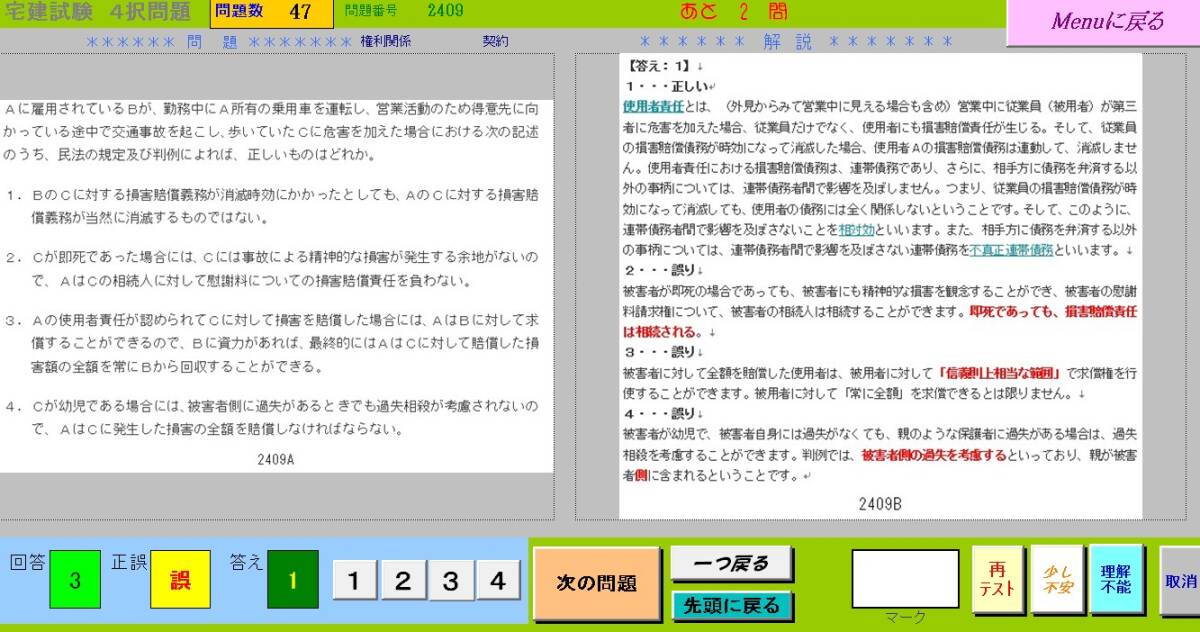This screenshot has height=632, width=1200.
Task: Click the 理解不能 mark button
Action: click(x=1116, y=580)
